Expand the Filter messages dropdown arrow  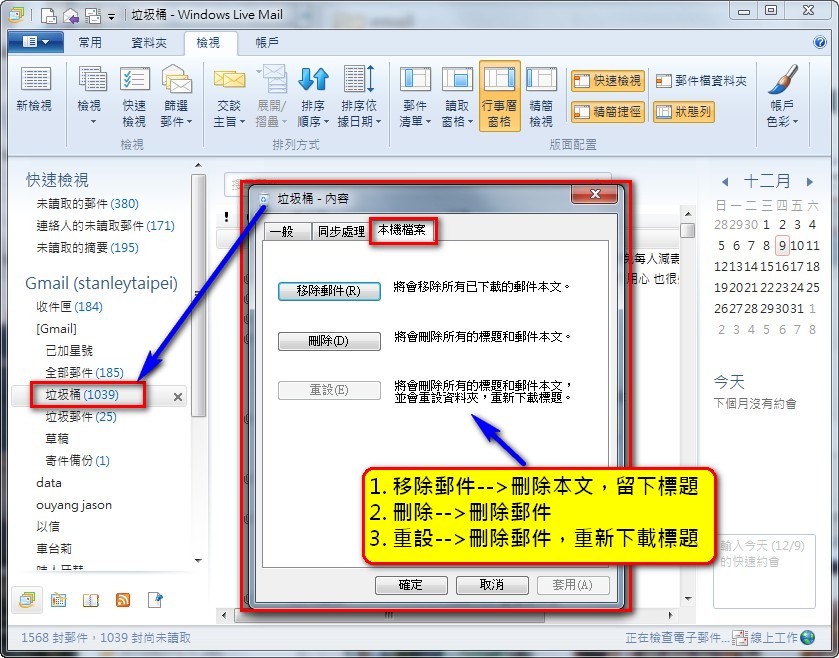click(x=189, y=122)
